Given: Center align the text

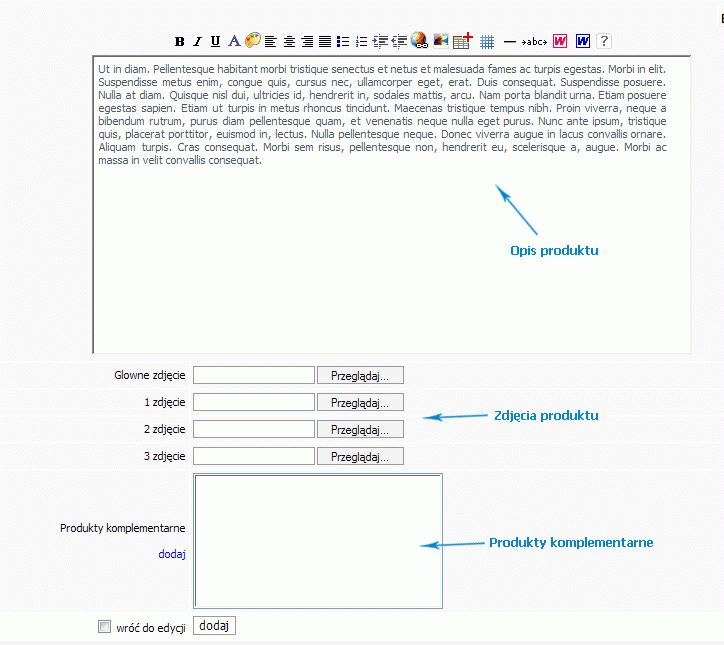Looking at the screenshot, I should (x=289, y=42).
